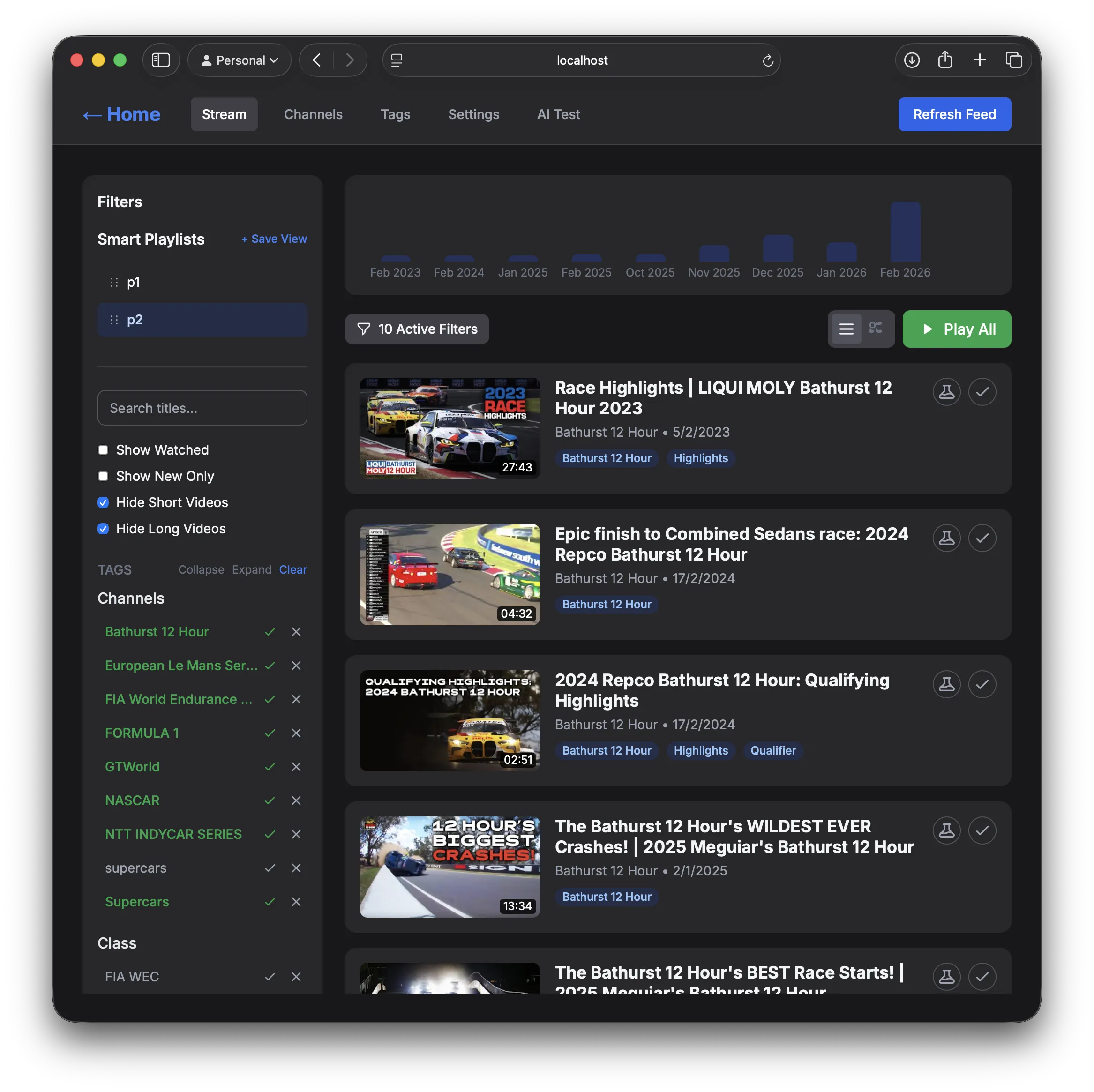This screenshot has width=1094, height=1092.
Task: Open the Epic finish Combined Sedans thumbnail
Action: pyautogui.click(x=450, y=575)
